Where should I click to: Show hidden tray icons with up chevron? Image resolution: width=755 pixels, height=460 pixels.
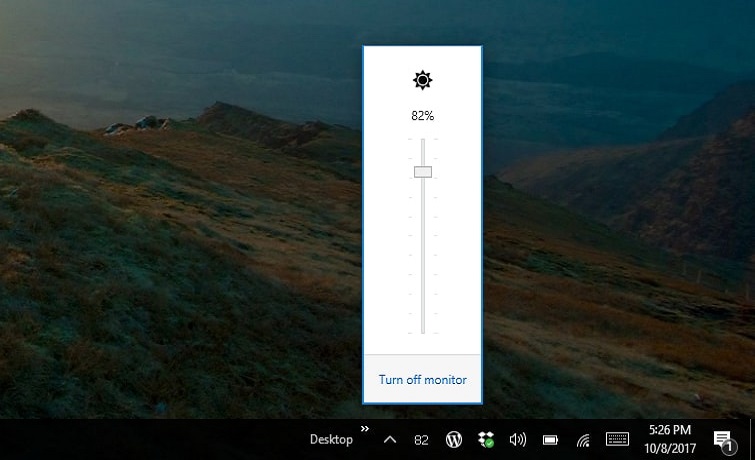(x=390, y=440)
